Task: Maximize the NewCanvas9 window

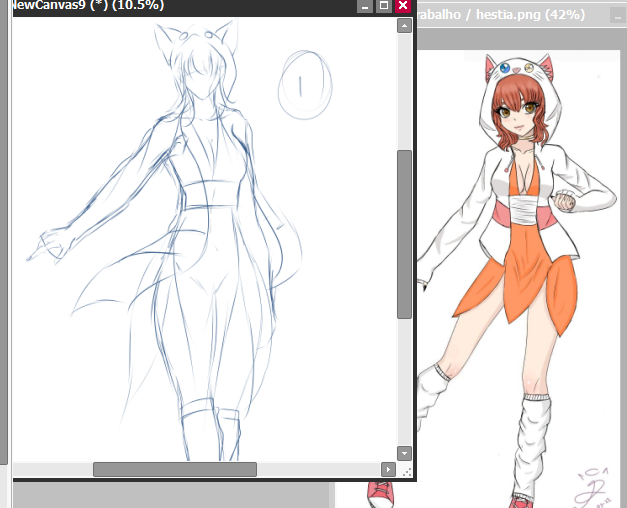Action: (384, 6)
